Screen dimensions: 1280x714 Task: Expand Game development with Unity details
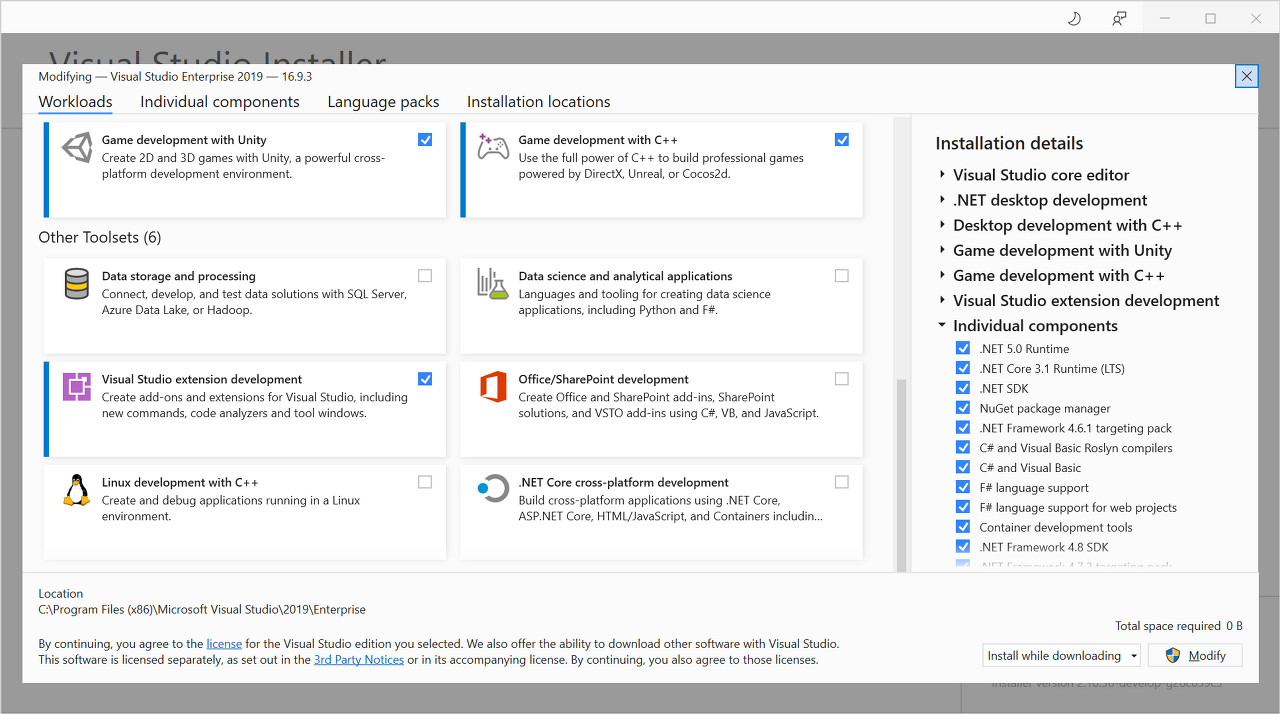(x=942, y=250)
